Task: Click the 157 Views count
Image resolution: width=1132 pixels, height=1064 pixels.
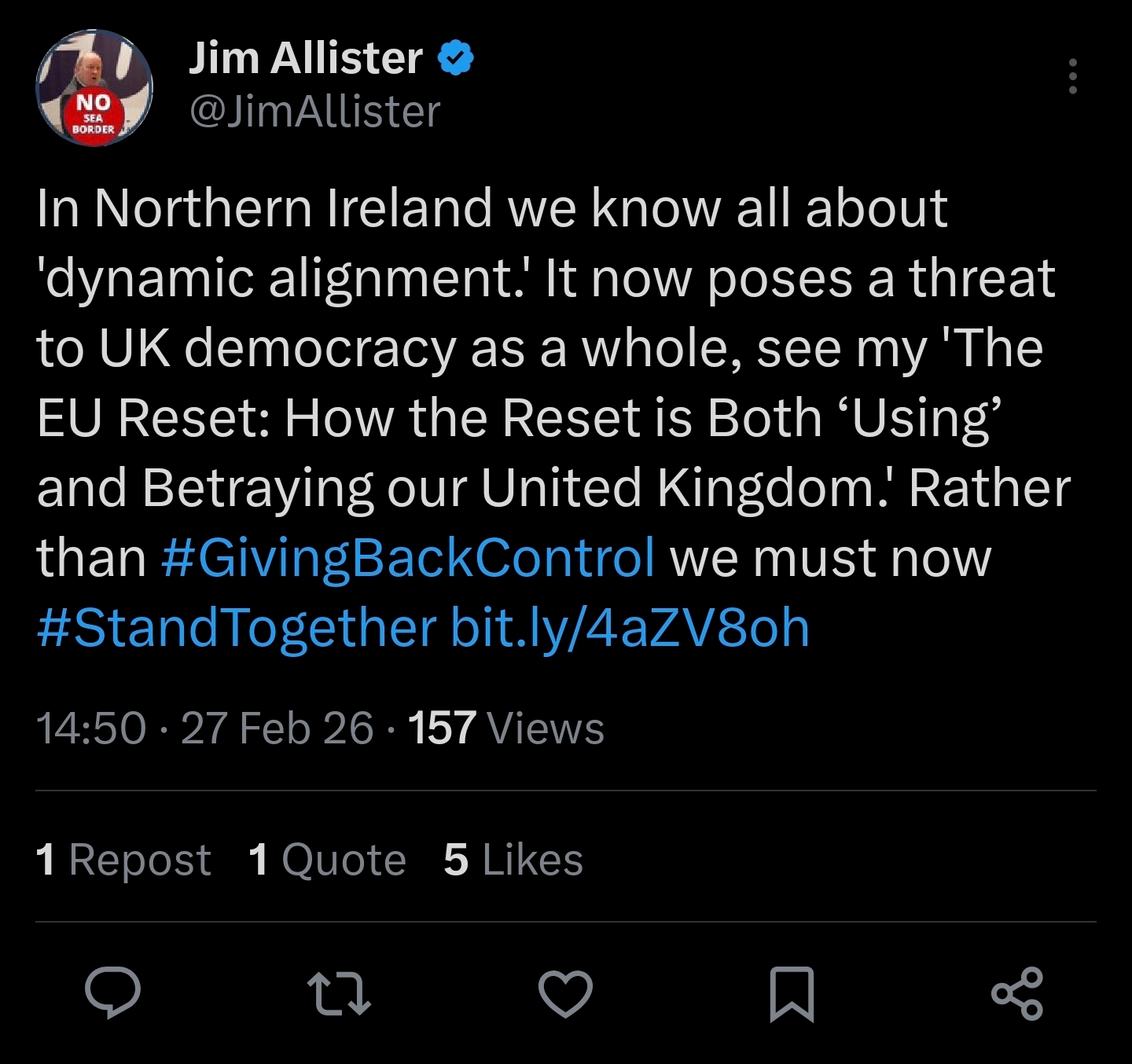Action: coord(506,728)
